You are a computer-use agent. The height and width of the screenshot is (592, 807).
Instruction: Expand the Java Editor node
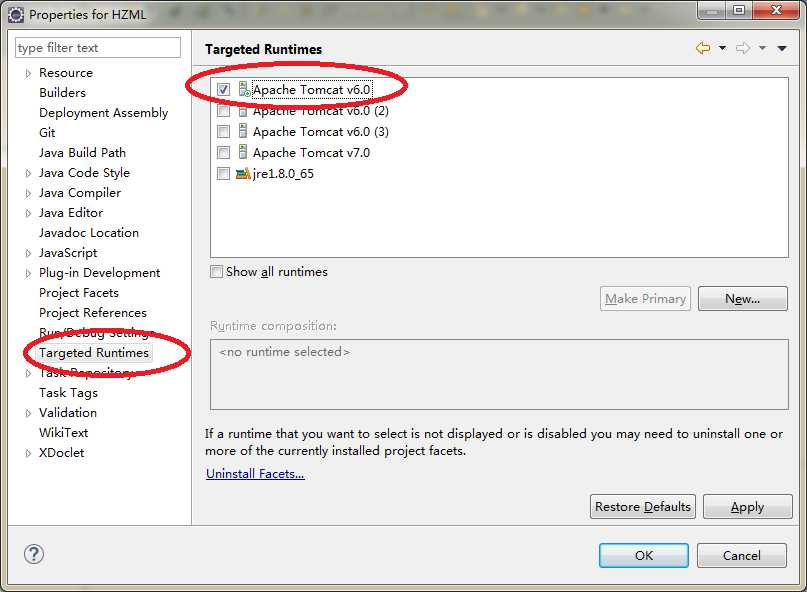(28, 214)
